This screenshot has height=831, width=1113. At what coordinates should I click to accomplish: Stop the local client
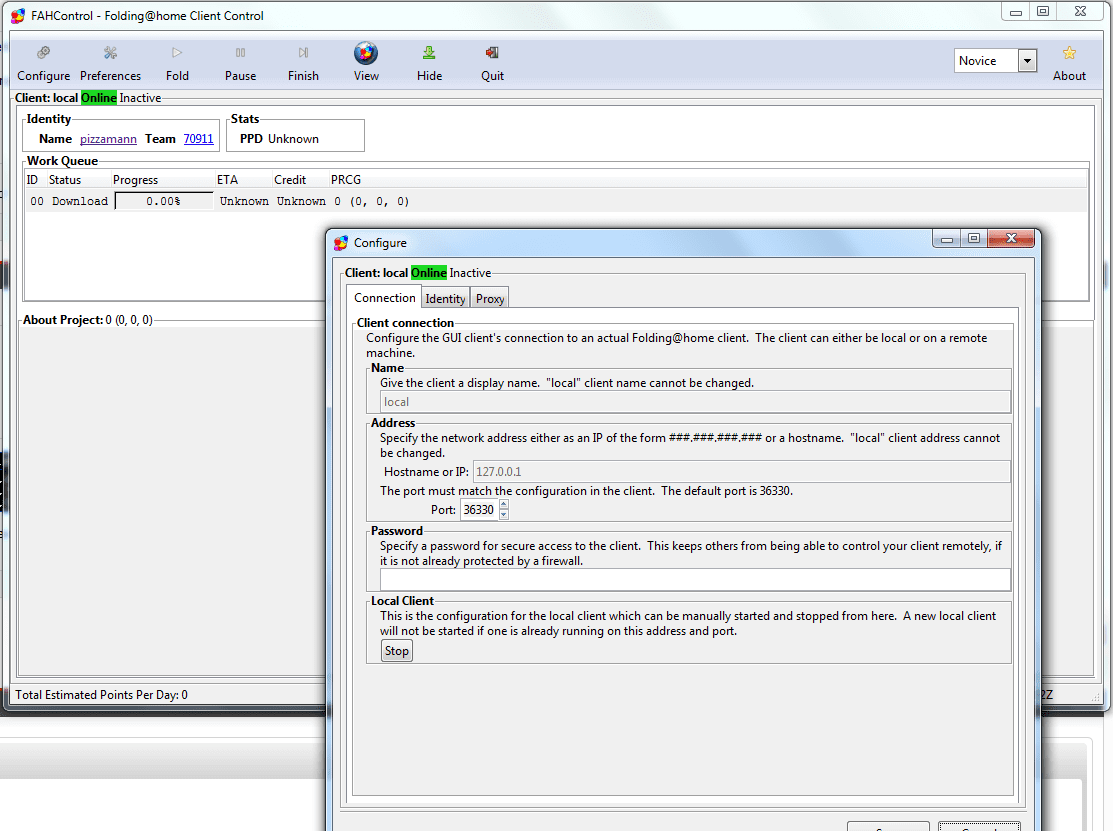point(397,651)
